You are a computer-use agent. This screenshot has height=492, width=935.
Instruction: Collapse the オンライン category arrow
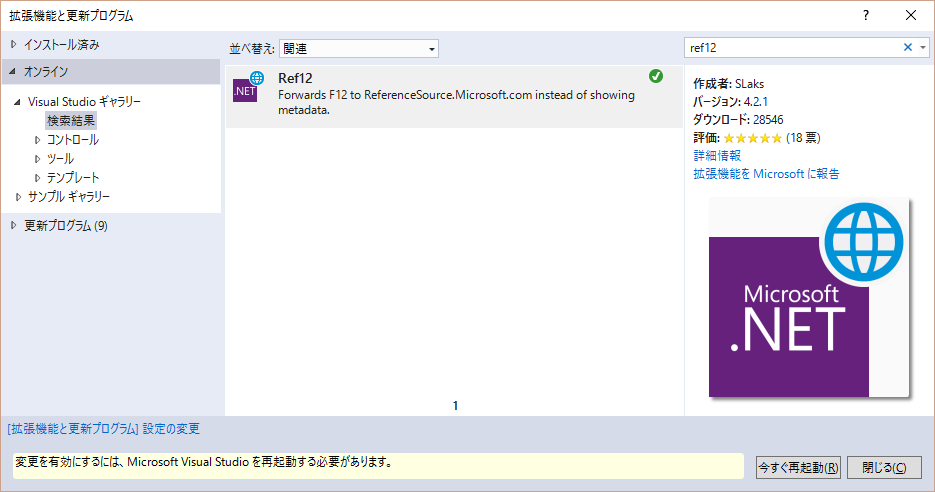tap(13, 72)
